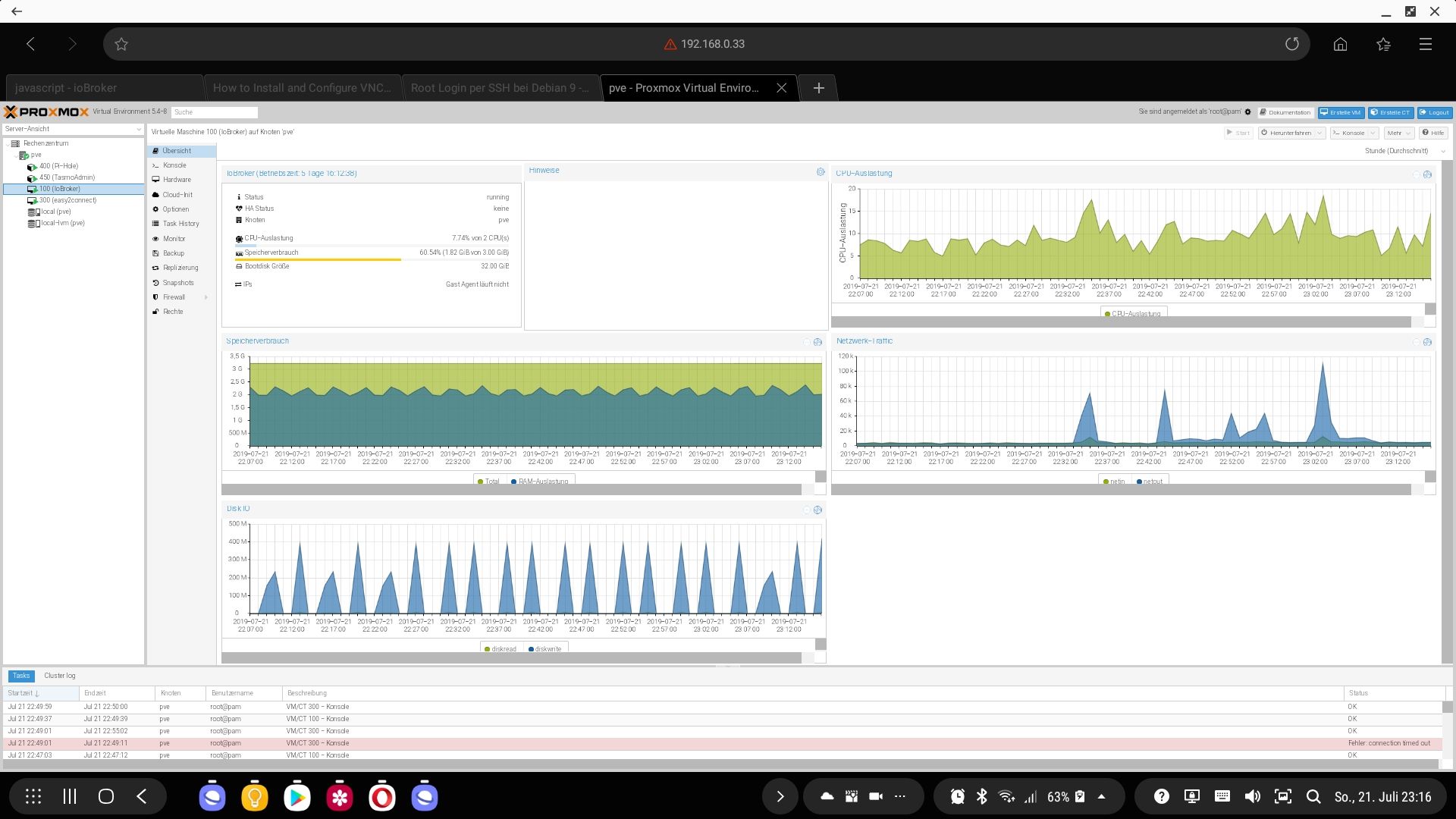Image resolution: width=1456 pixels, height=819 pixels.
Task: Switch to javascript - ioBroker browser tab
Action: [x=104, y=88]
